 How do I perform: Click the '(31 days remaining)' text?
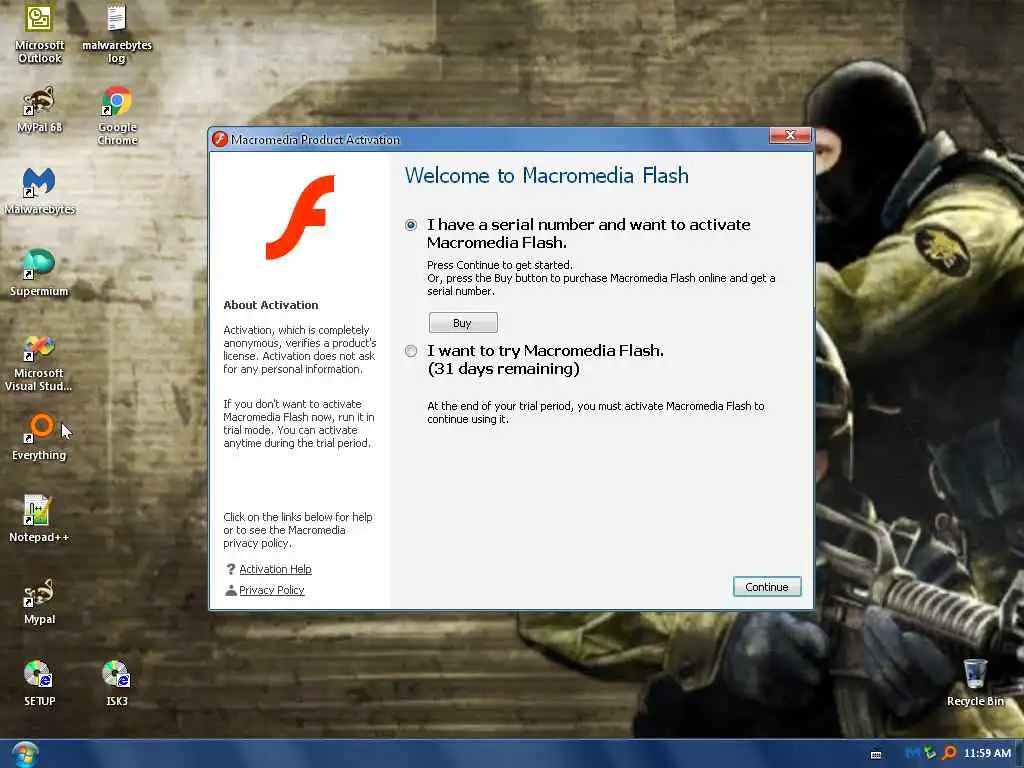pos(504,369)
